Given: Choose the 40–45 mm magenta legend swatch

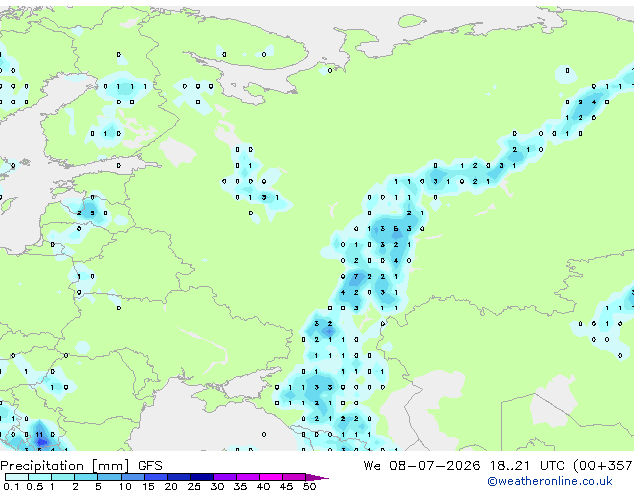Looking at the screenshot, I should [x=271, y=477].
